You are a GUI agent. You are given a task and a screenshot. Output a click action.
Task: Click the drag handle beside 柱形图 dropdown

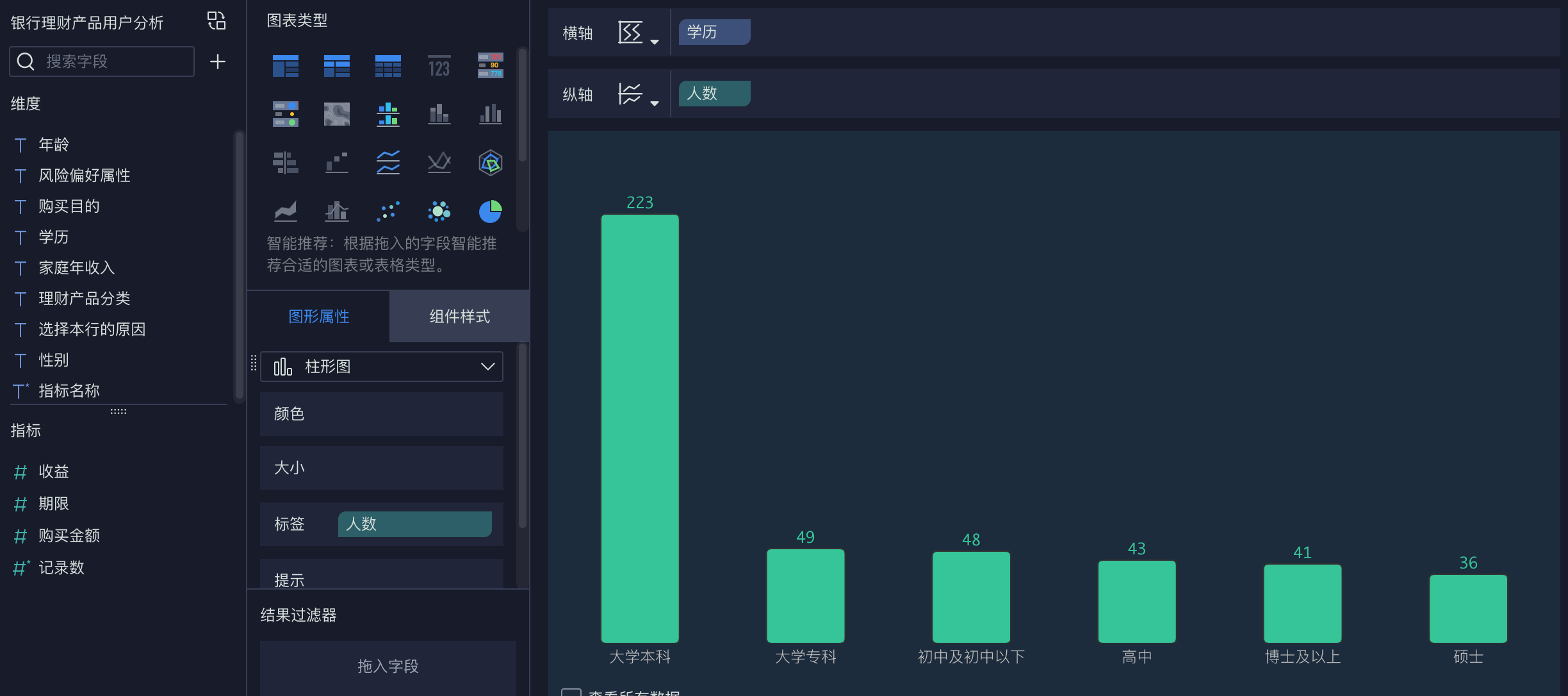coord(254,363)
